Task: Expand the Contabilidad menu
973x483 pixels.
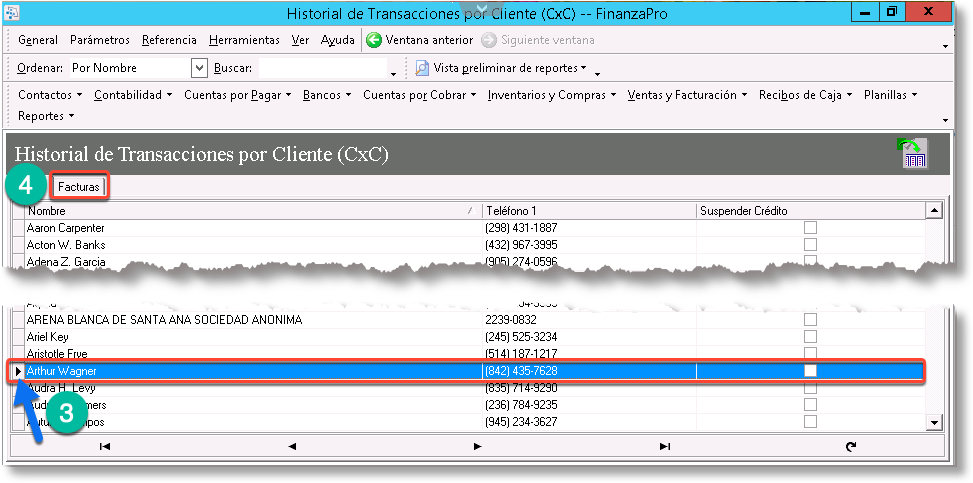Action: click(133, 95)
